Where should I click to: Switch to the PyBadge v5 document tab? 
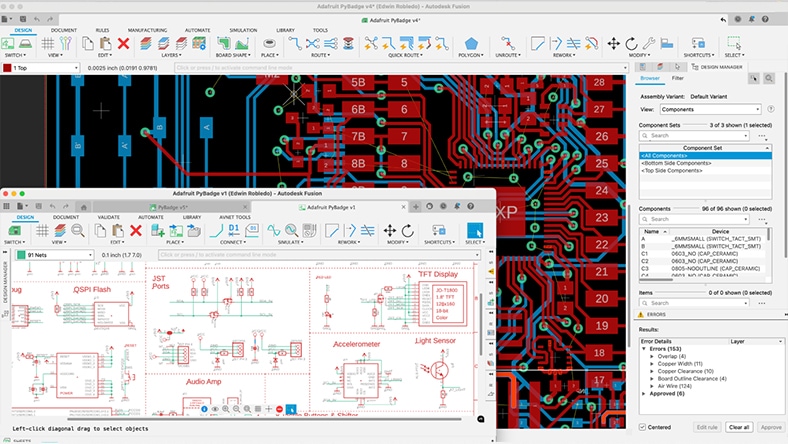point(172,207)
